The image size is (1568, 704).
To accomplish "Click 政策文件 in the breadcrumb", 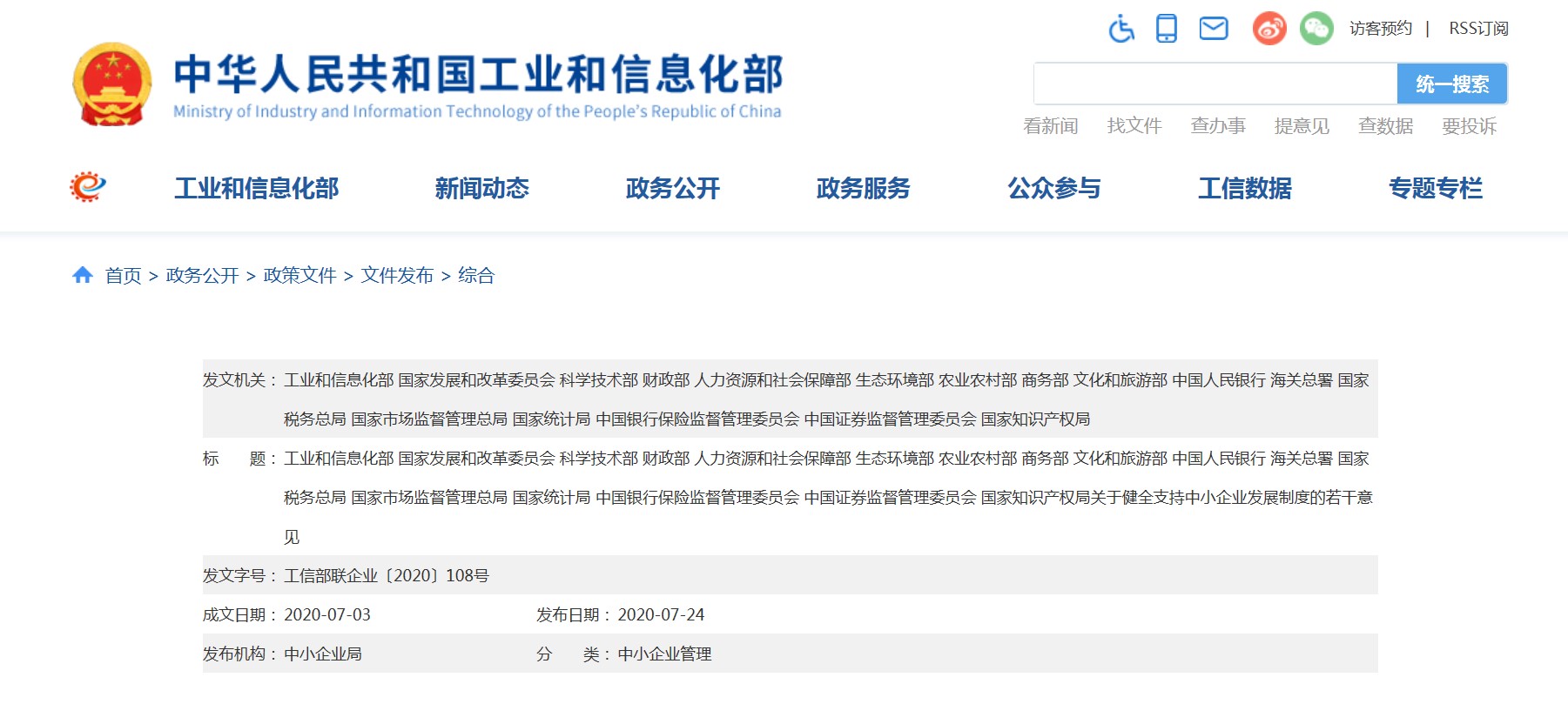I will point(299,276).
